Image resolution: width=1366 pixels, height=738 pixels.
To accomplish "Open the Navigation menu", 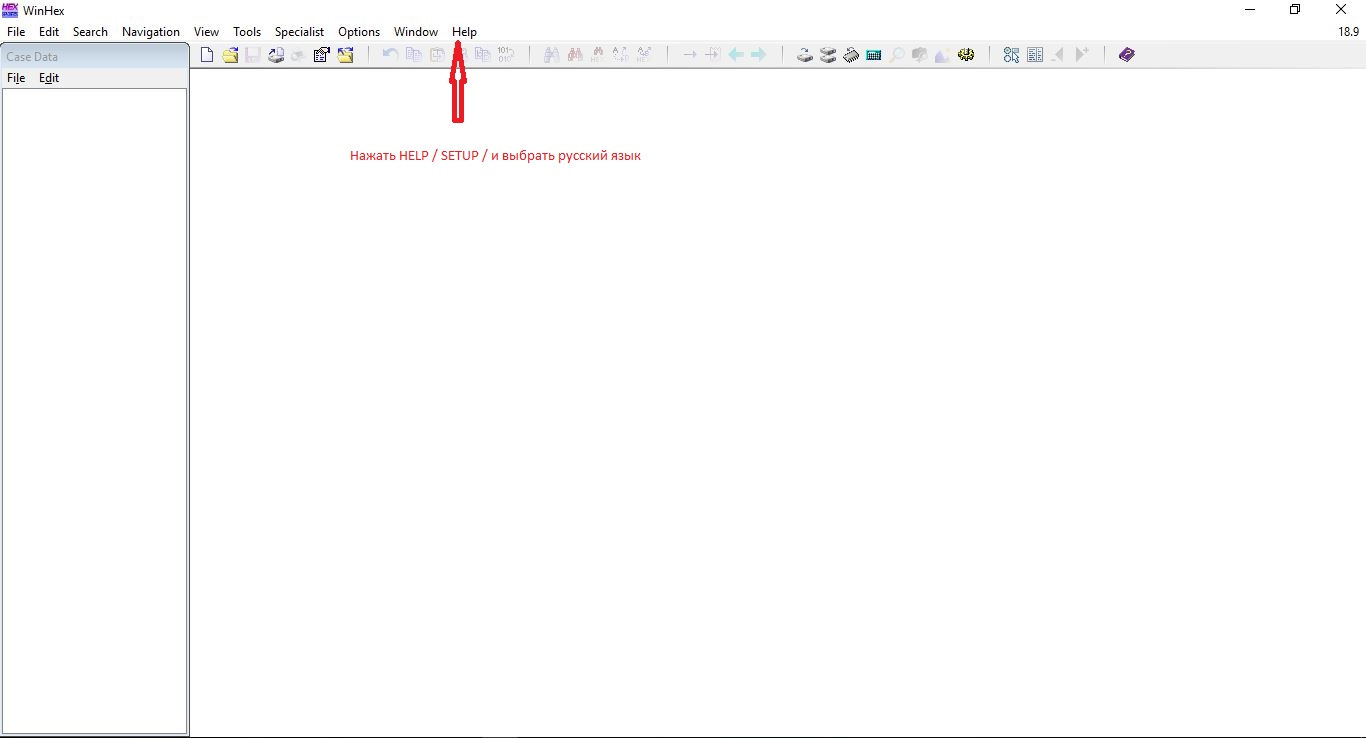I will tap(151, 32).
